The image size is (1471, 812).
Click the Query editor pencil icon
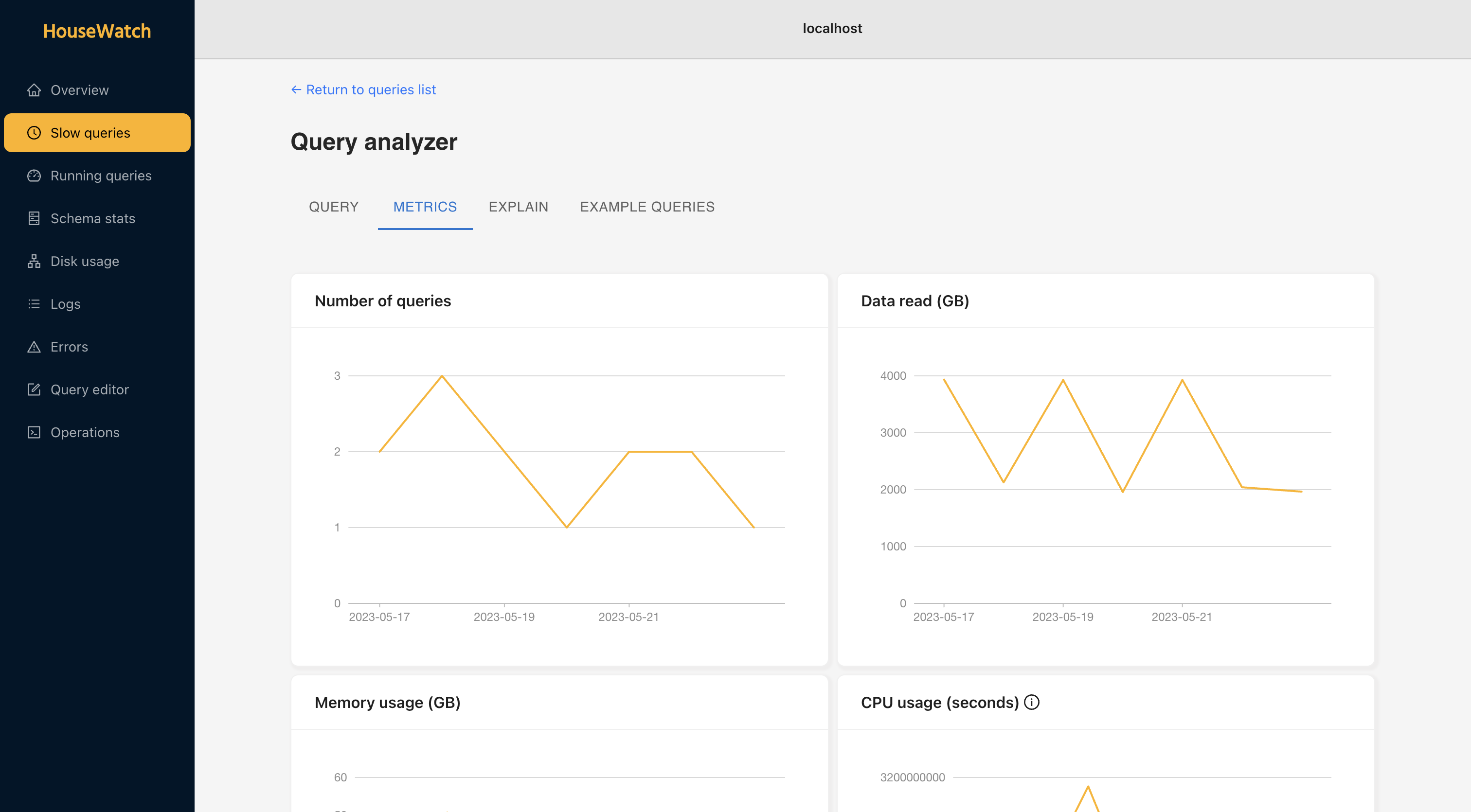(34, 390)
